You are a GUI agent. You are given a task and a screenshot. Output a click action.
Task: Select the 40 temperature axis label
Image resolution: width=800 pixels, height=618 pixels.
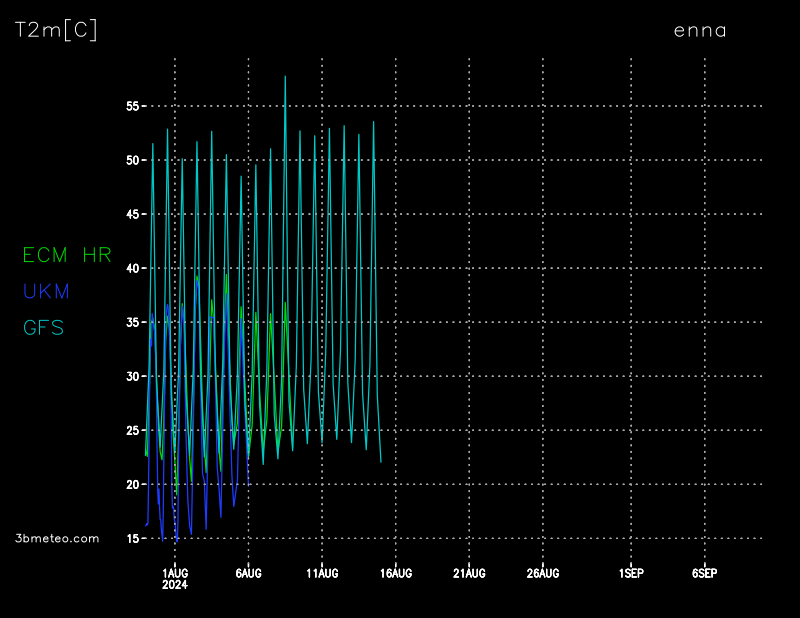[133, 268]
